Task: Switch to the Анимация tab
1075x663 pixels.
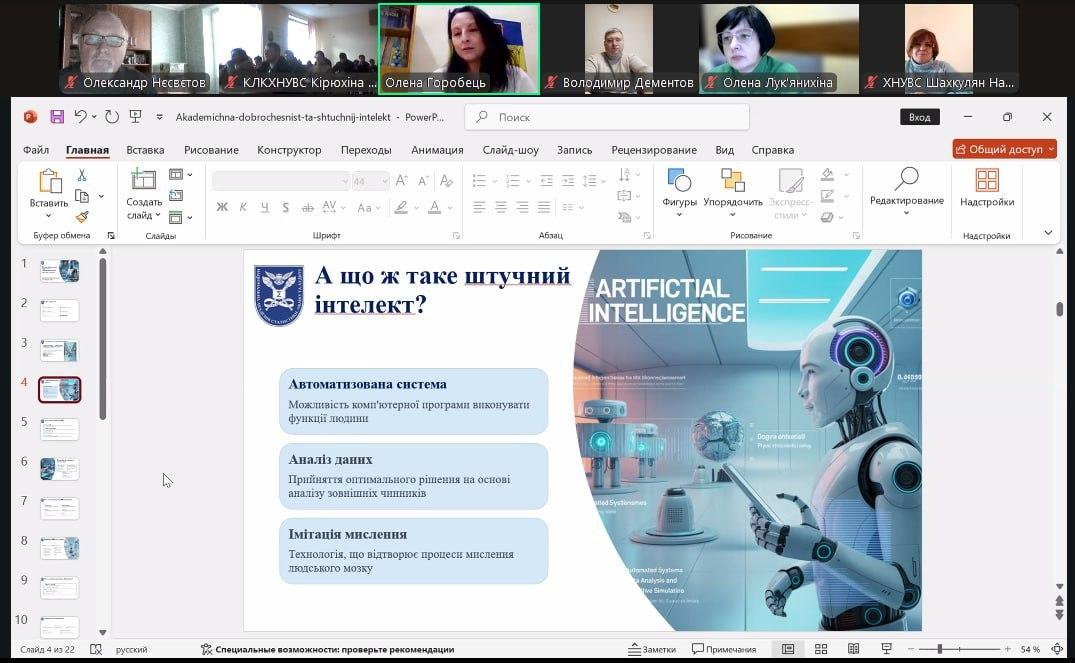Action: 437,150
